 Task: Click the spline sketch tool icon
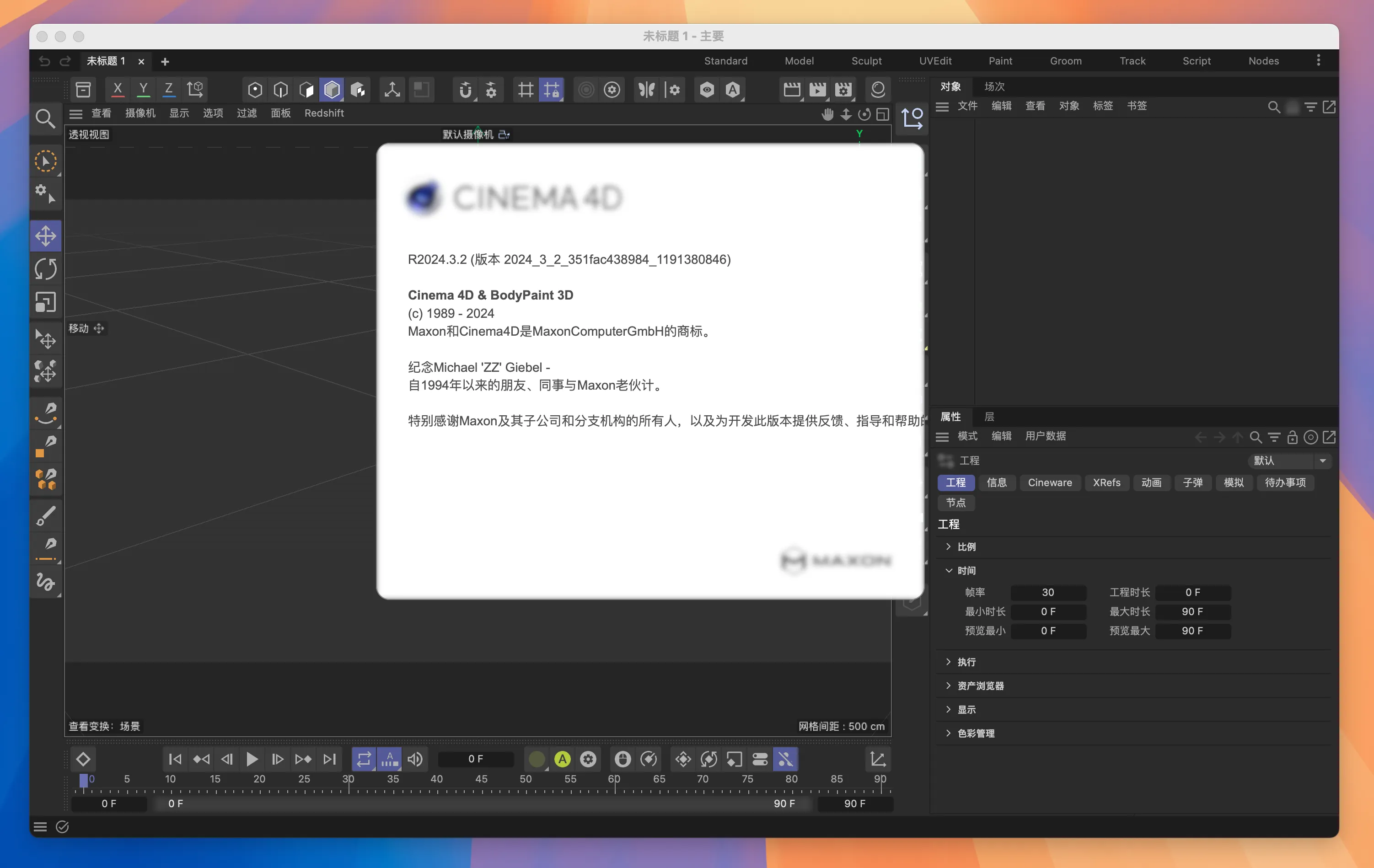[46, 582]
